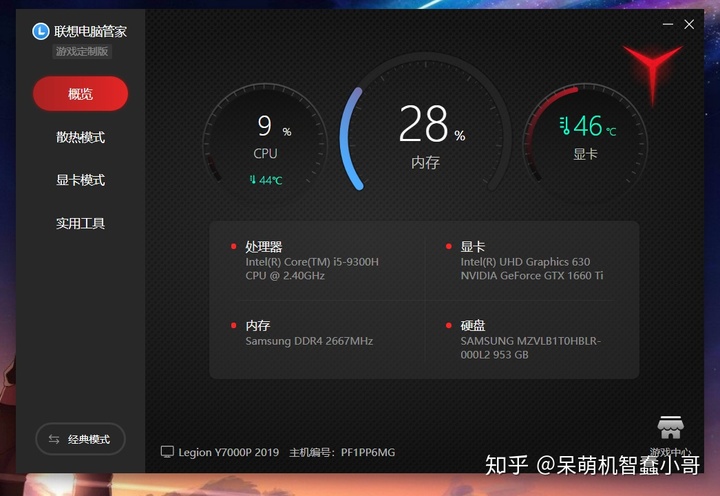Screen dimensions: 720x496
Task: Click the 显卡 graphics card info heading
Action: click(x=472, y=247)
